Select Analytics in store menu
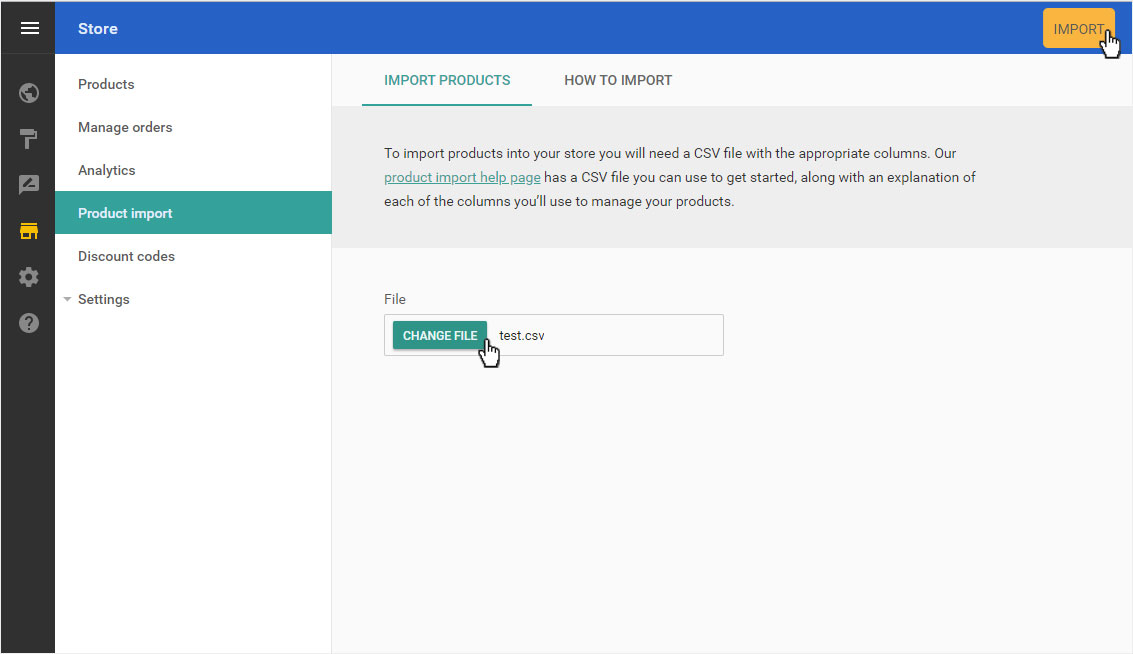 point(193,170)
